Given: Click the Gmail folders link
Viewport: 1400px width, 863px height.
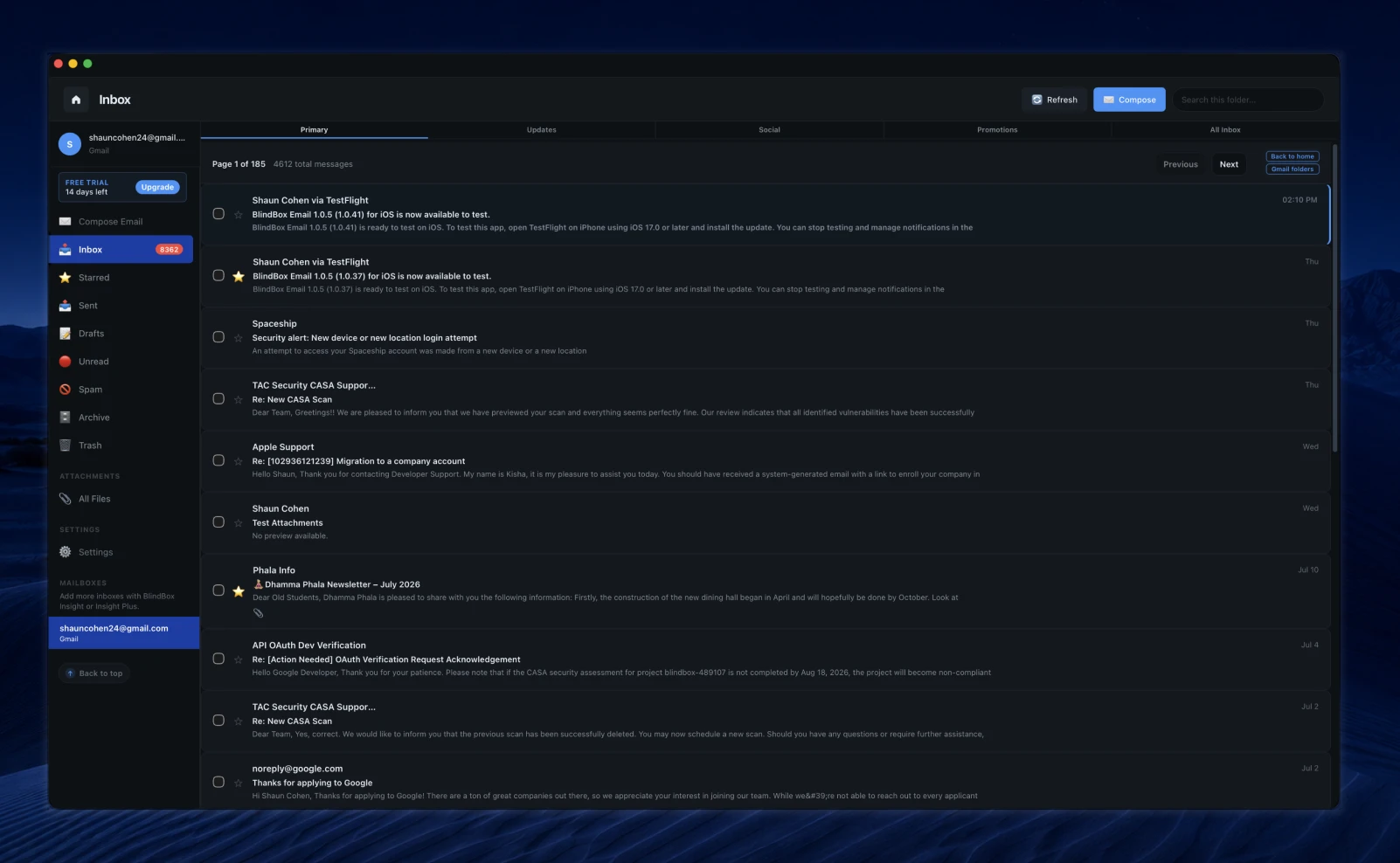Looking at the screenshot, I should (1293, 169).
